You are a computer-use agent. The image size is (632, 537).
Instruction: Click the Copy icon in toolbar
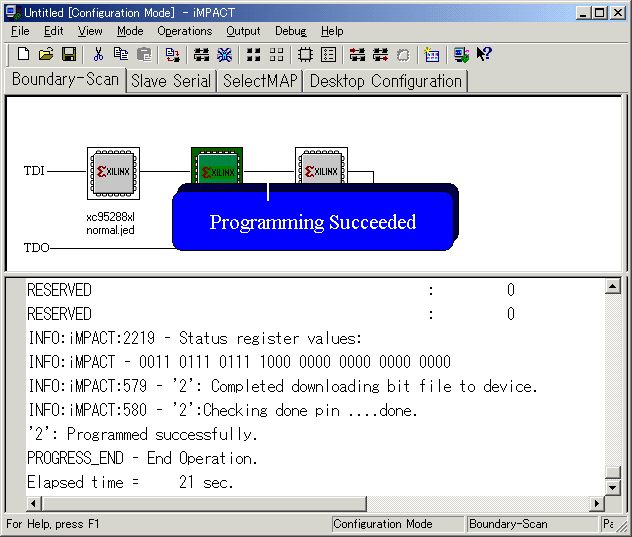tap(121, 54)
